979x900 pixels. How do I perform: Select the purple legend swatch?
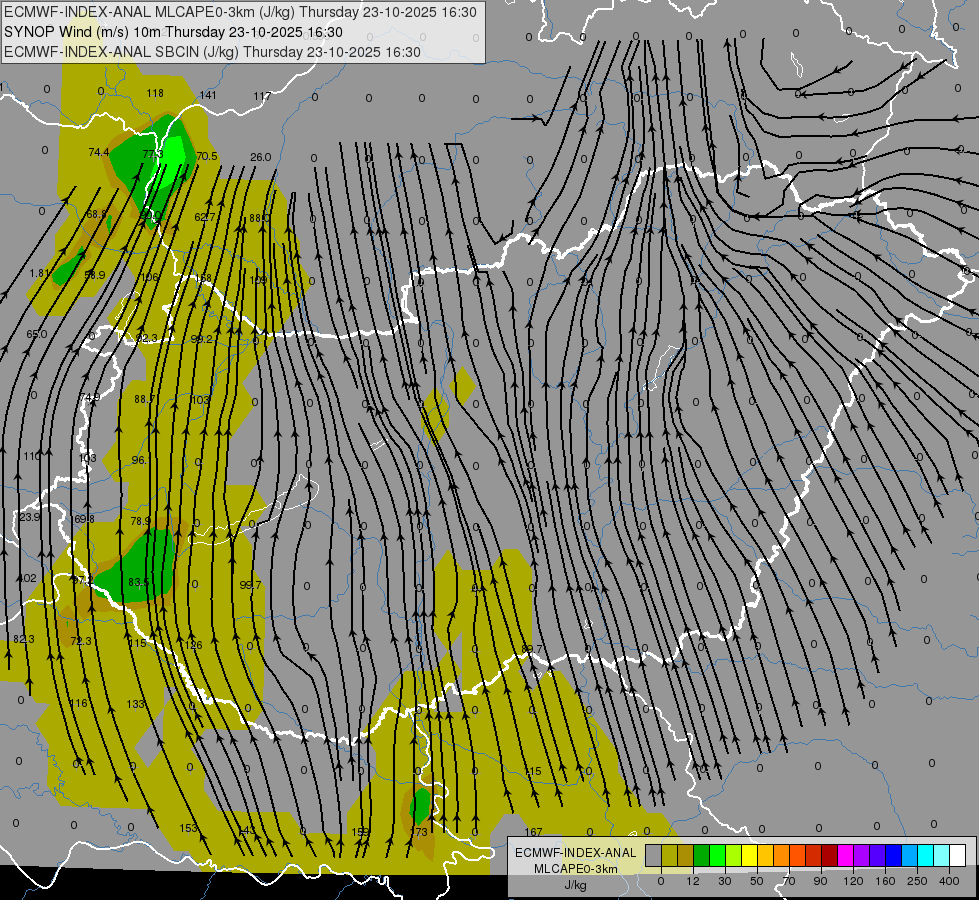click(862, 855)
